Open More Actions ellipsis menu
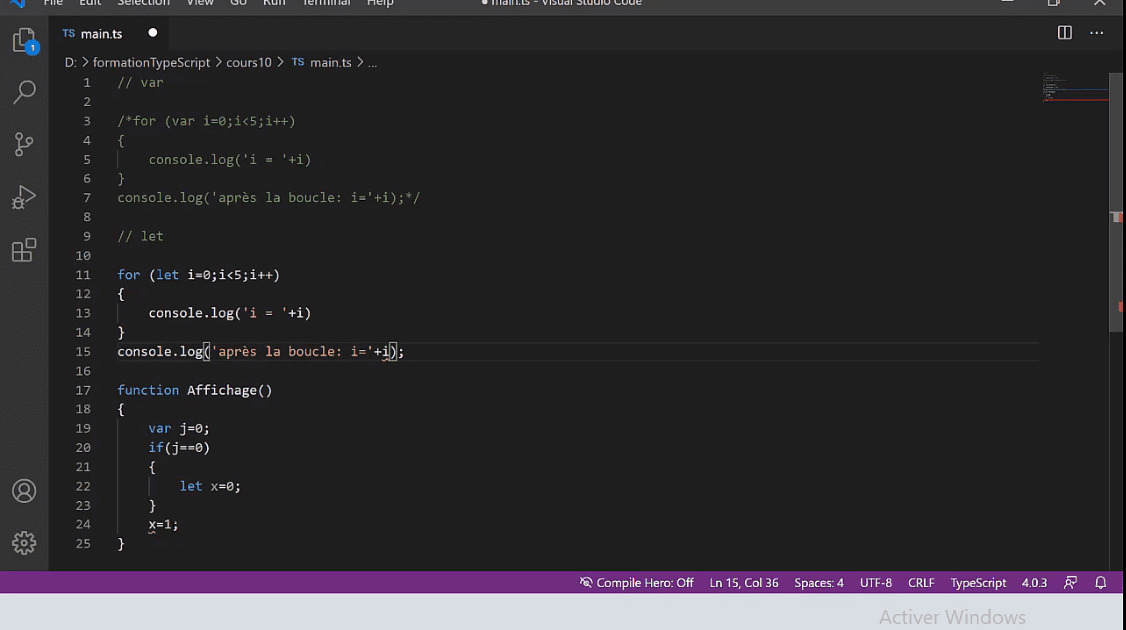This screenshot has height=630, width=1126. [1096, 33]
